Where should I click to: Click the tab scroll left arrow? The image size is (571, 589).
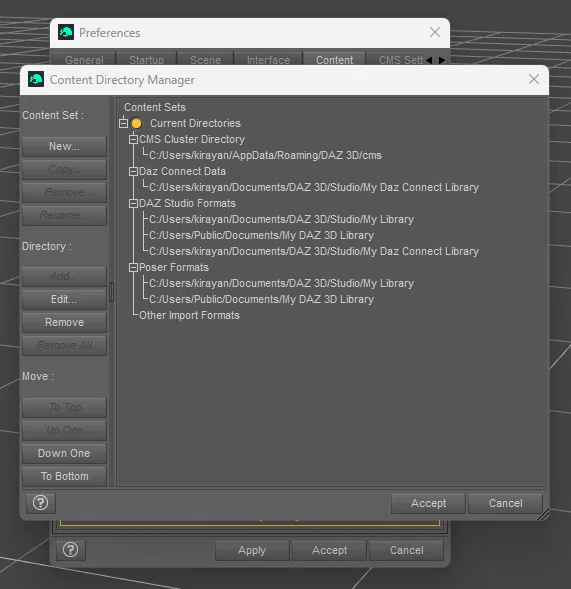click(x=429, y=60)
